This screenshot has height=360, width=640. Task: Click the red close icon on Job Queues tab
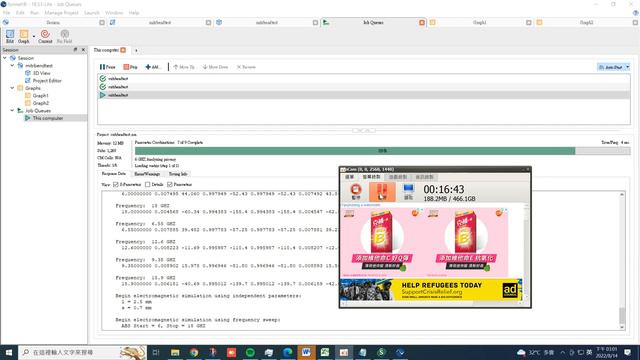click(422, 22)
